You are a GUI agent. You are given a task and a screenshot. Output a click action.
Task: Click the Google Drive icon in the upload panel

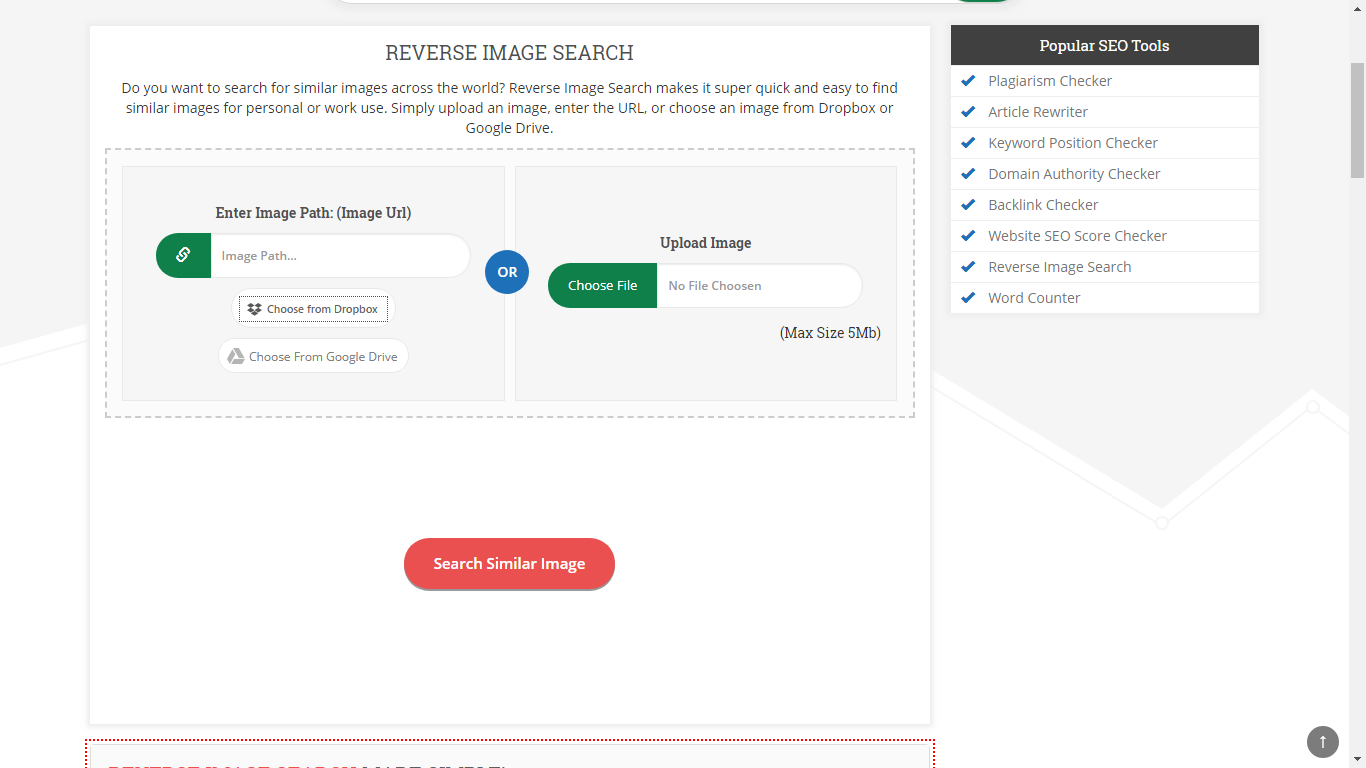point(237,355)
